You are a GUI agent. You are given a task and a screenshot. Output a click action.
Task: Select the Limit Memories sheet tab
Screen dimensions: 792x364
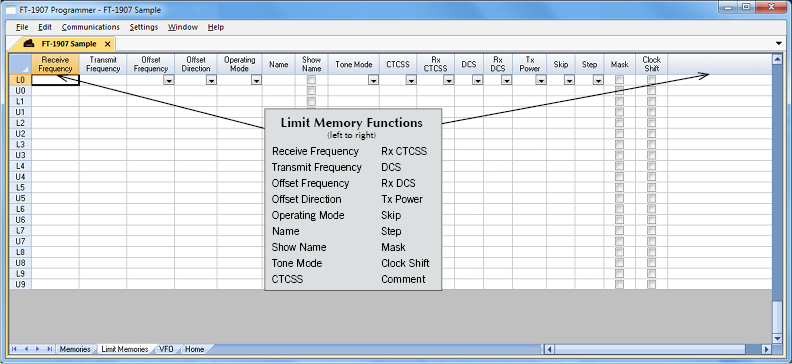click(x=125, y=349)
